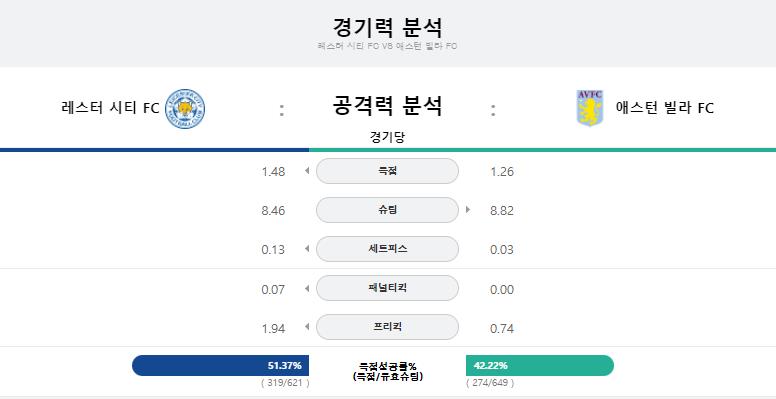The image size is (776, 399).
Task: Click the 레스터 시티 FC team name
Action: click(x=110, y=107)
